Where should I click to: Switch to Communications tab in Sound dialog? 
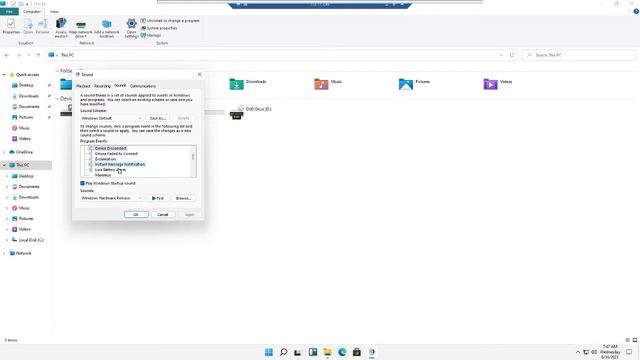click(143, 86)
